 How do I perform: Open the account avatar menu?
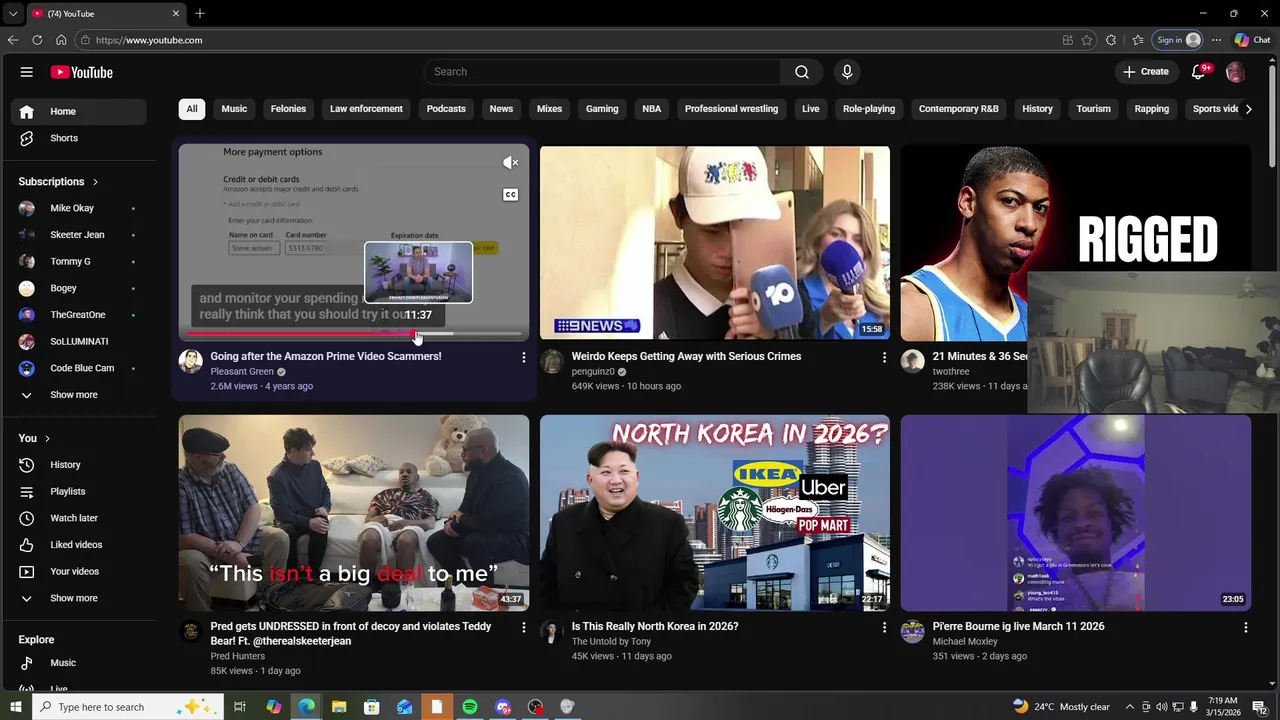click(1235, 72)
